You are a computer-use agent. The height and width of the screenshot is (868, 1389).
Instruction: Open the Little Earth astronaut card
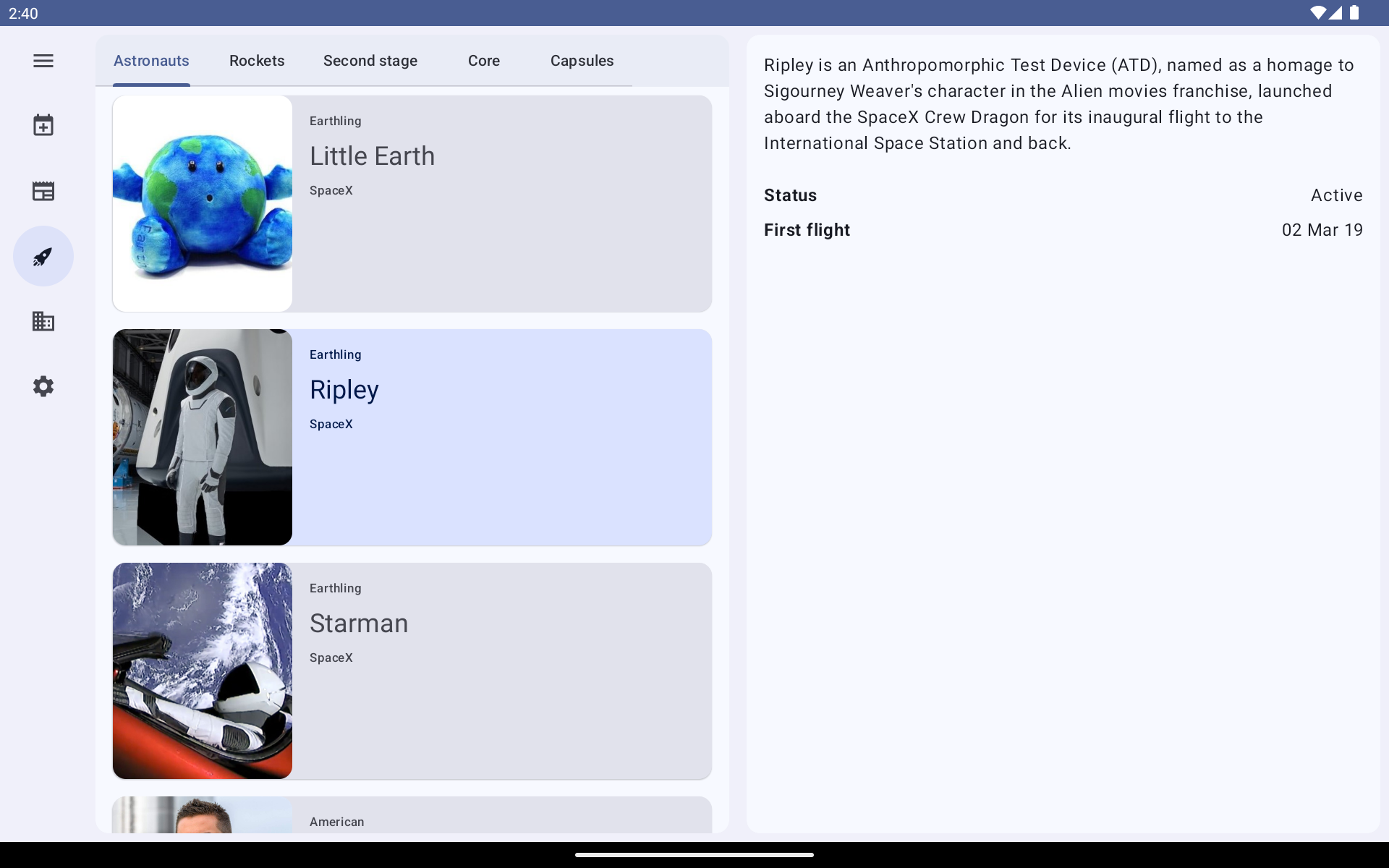coord(412,204)
